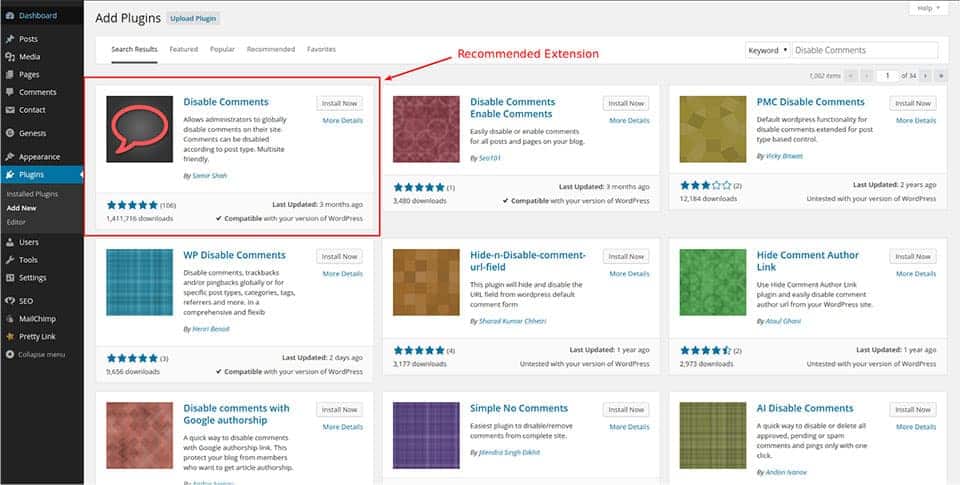
Task: Click the Pages icon in sidebar
Action: [10, 75]
